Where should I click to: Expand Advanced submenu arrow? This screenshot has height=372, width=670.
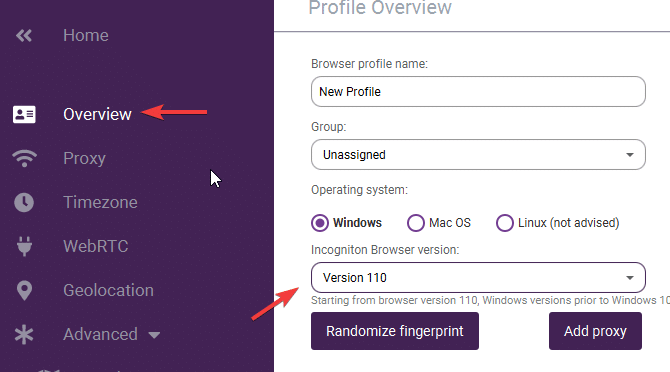click(x=154, y=335)
